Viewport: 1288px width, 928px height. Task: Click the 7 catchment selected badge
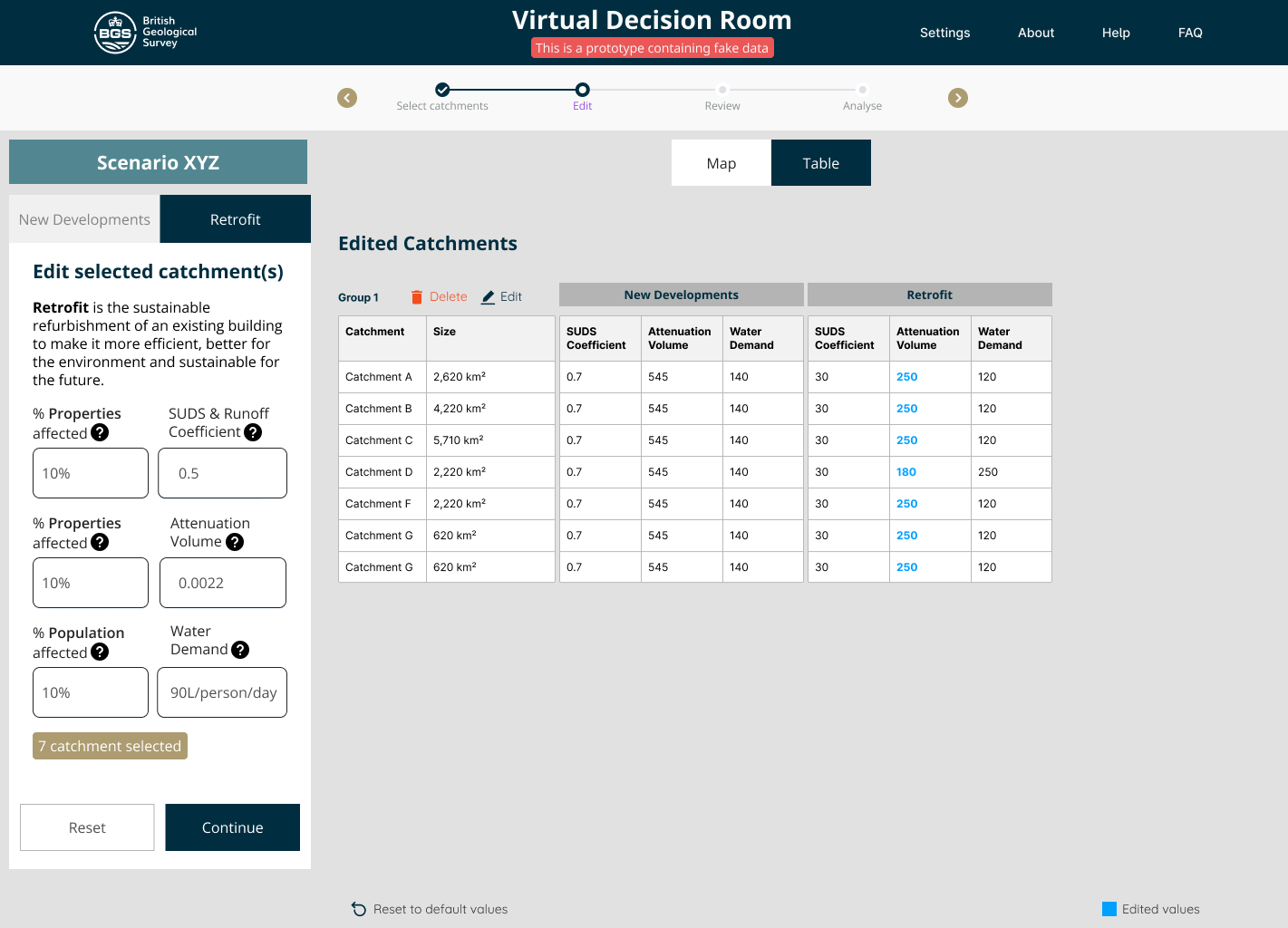coord(110,746)
